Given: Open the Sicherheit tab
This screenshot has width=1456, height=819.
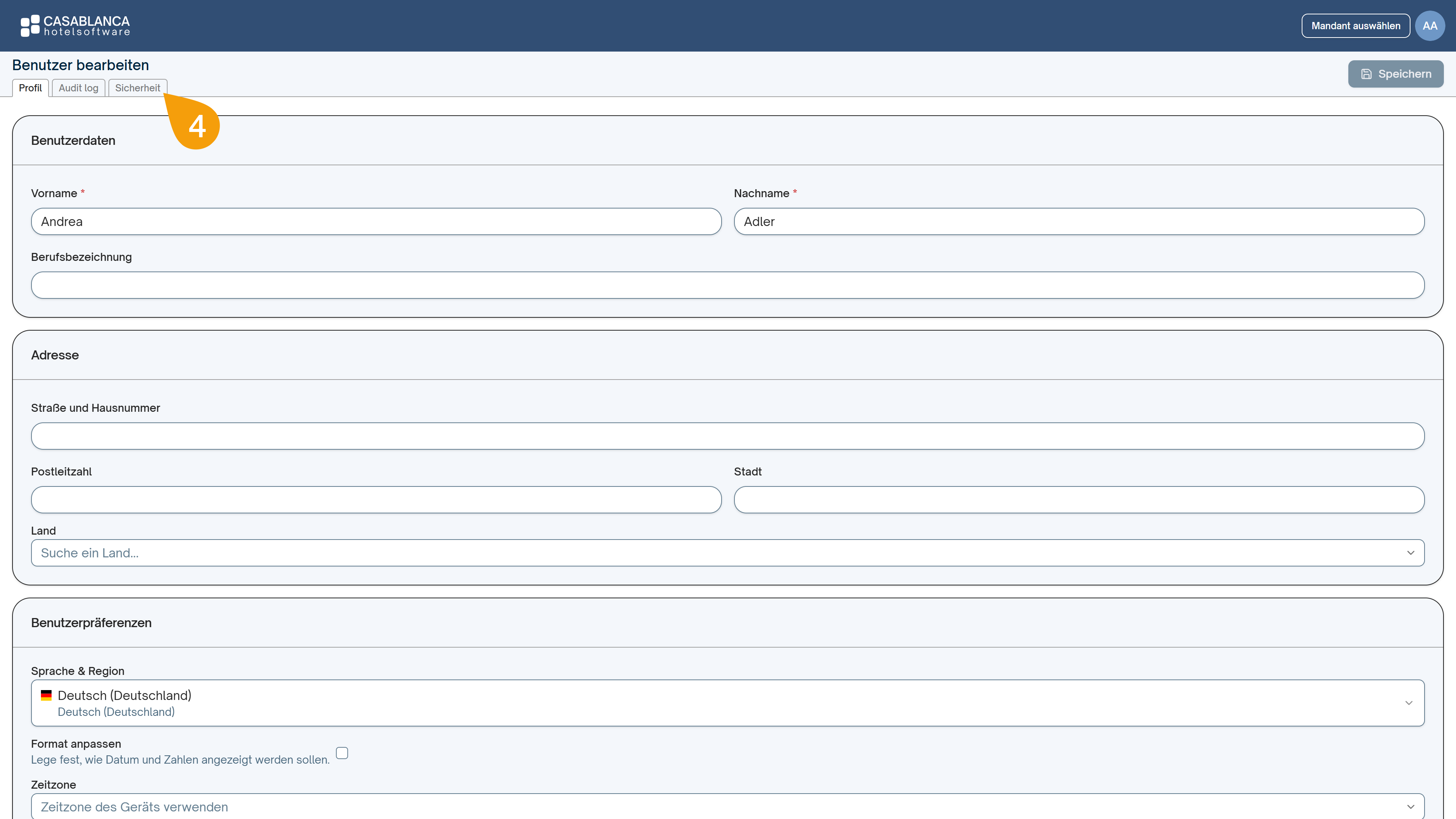Looking at the screenshot, I should point(138,88).
